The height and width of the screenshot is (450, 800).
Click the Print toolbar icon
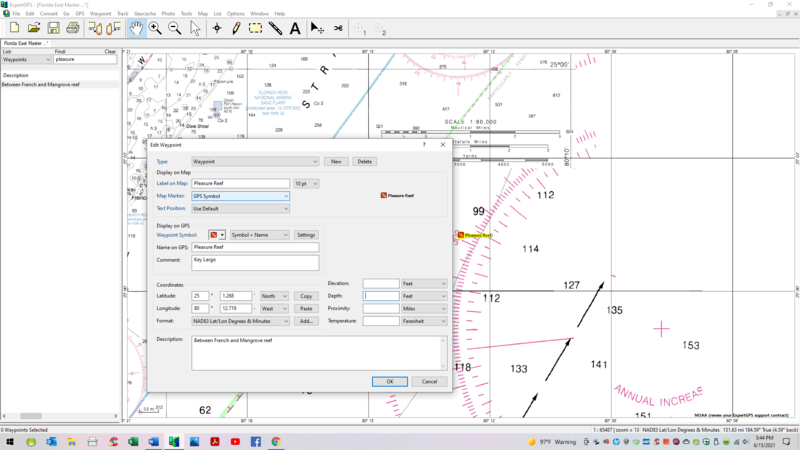tap(73, 29)
